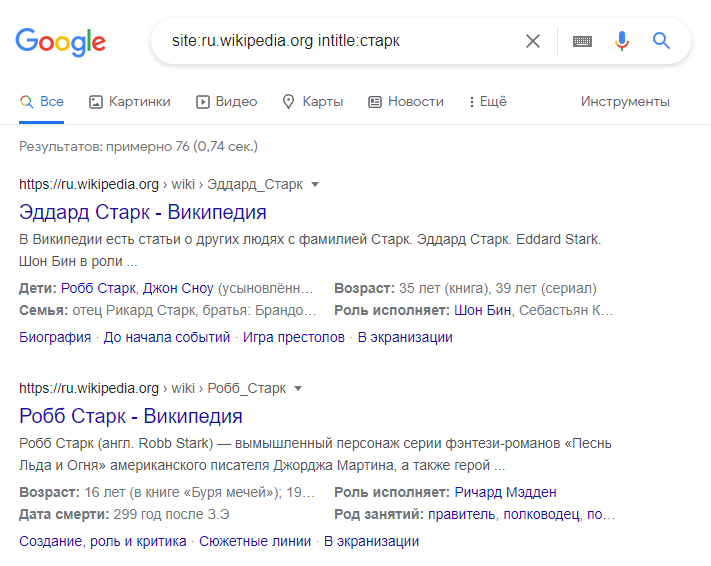This screenshot has width=711, height=566.
Task: Switch to the Видео tab
Action: click(x=227, y=102)
